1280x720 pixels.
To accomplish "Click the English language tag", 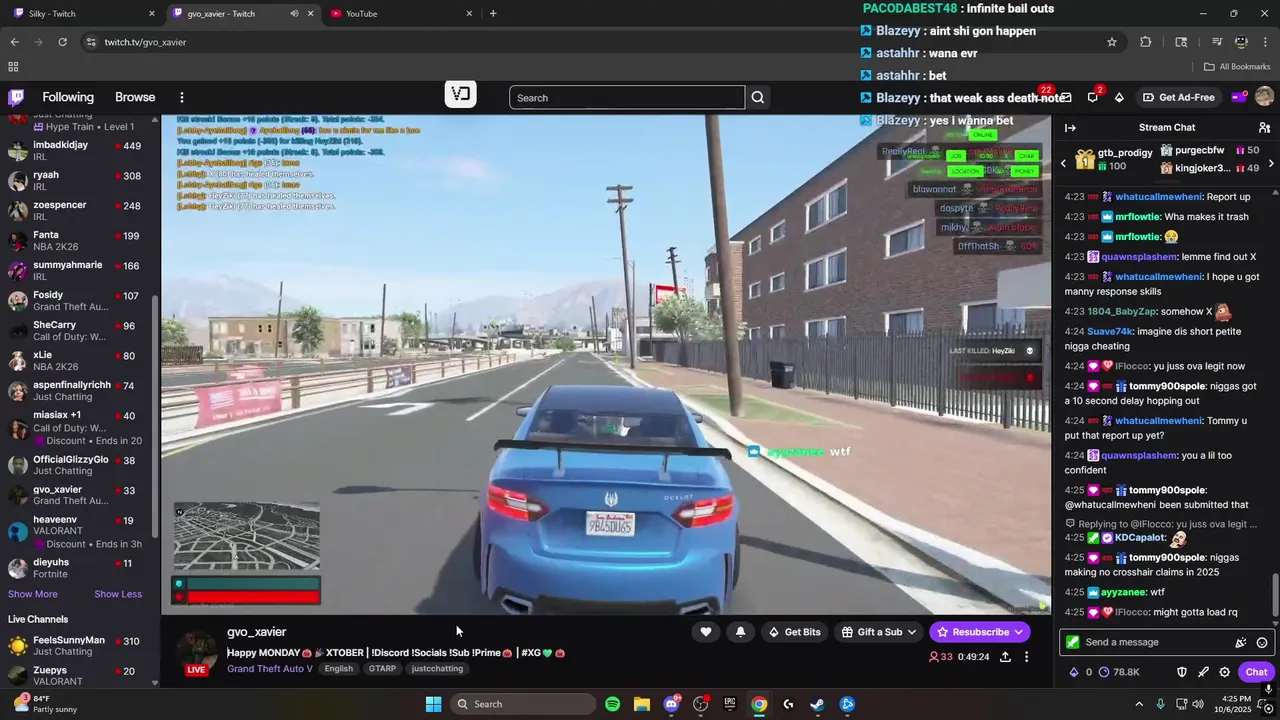I will coord(339,669).
